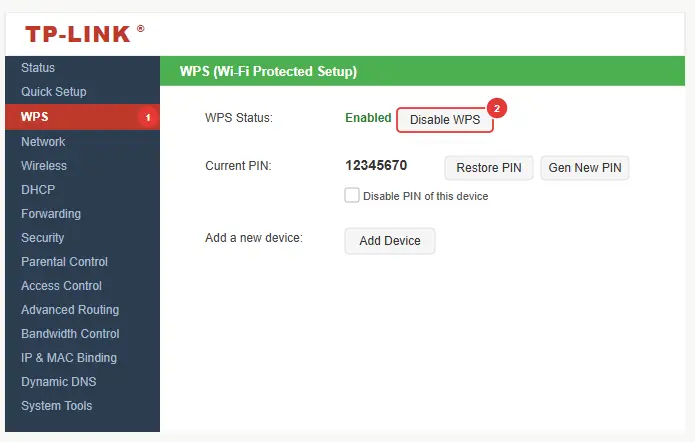Check Disable PIN of this device

coord(352,196)
